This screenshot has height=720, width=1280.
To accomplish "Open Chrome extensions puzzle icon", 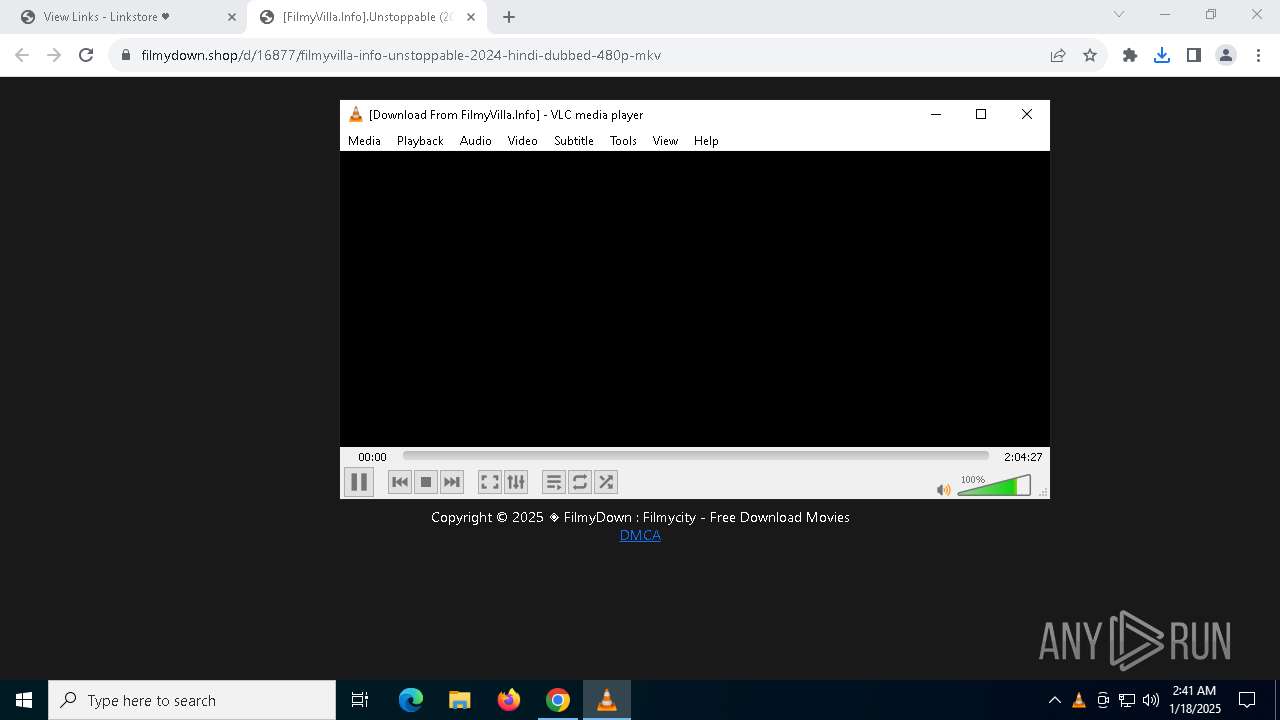I will pyautogui.click(x=1130, y=55).
